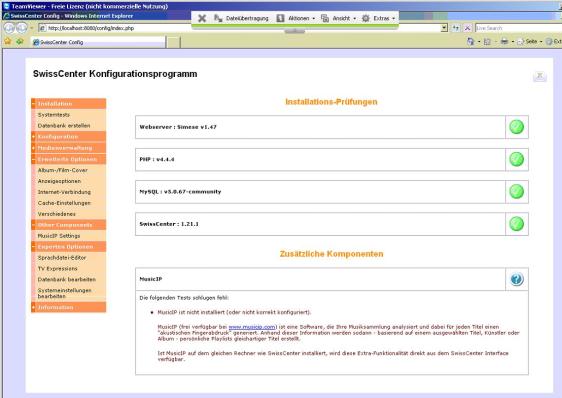Click the Installations-Prüfungen heading
The image size is (562, 398).
pyautogui.click(x=331, y=102)
